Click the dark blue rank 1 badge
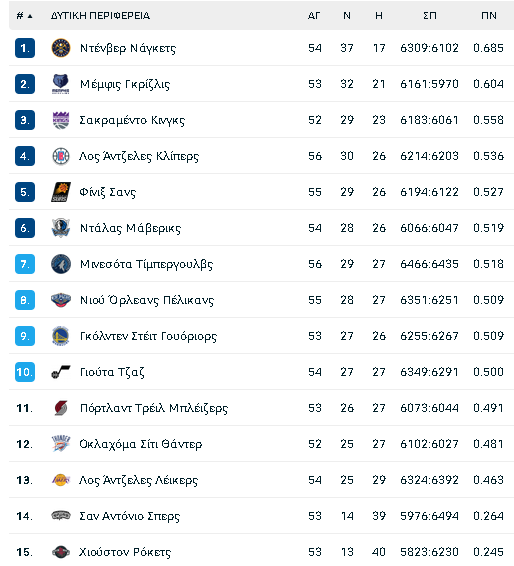Screen dimensions: 514x566 [x=25, y=48]
